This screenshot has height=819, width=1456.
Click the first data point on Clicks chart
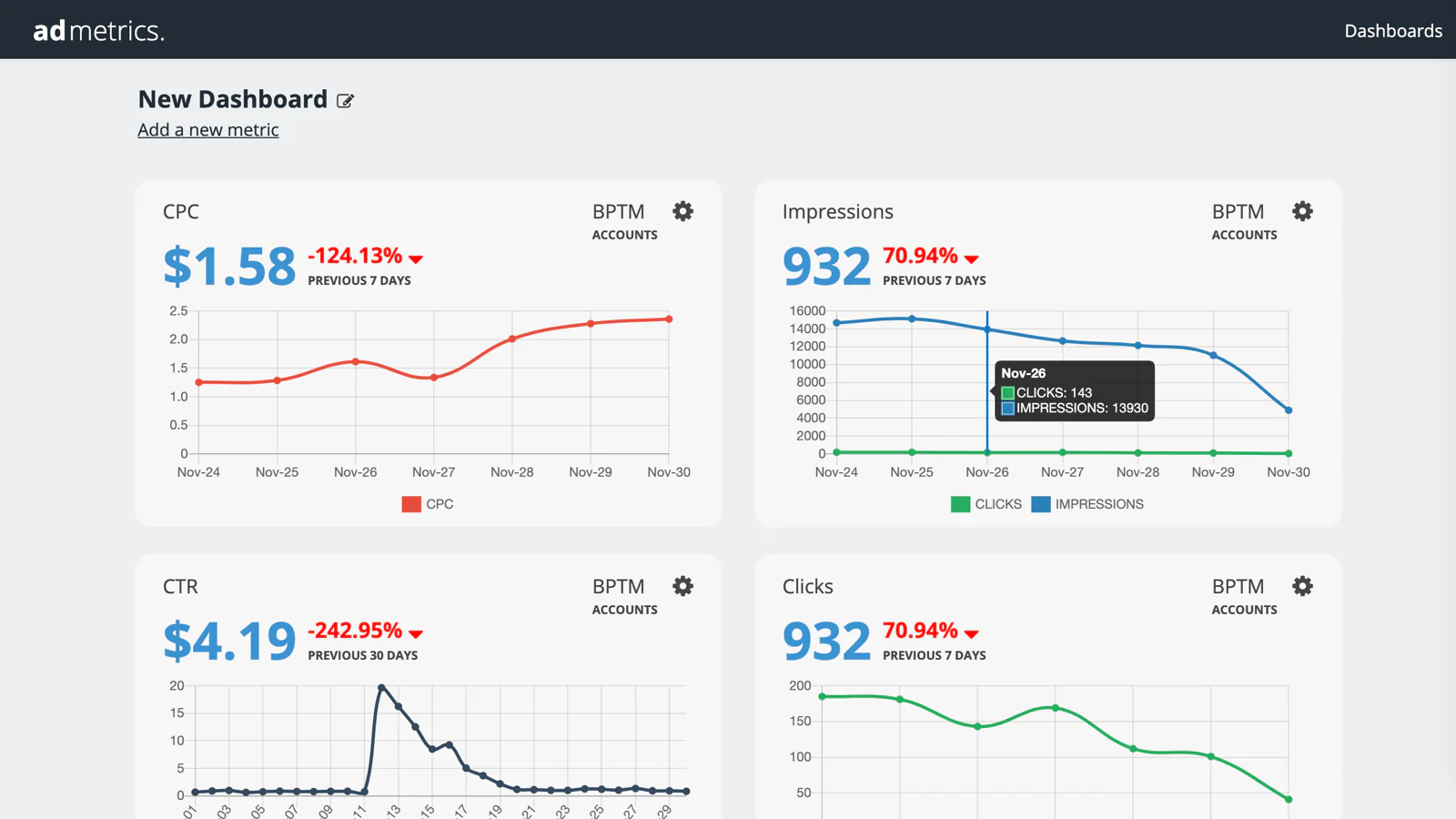tap(823, 697)
